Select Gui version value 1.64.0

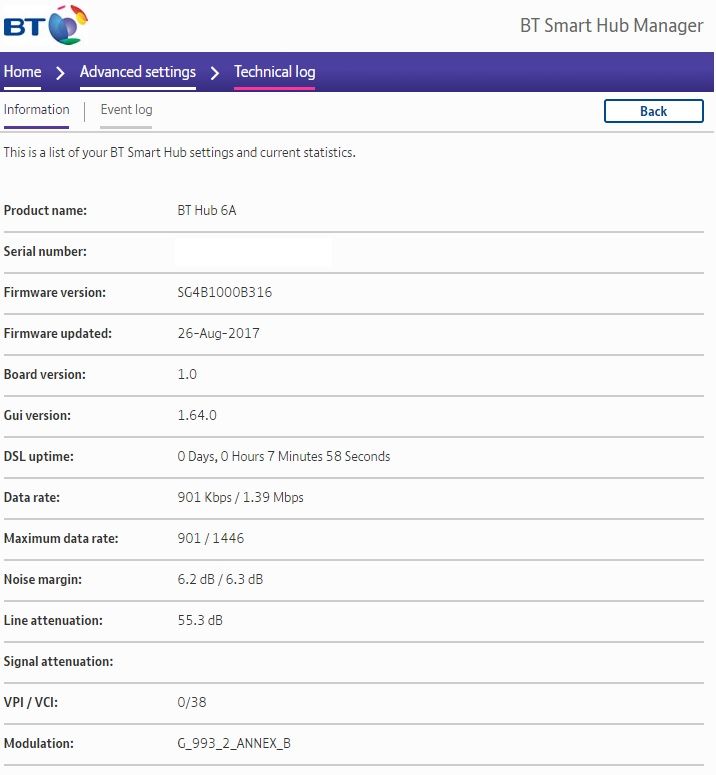point(197,415)
